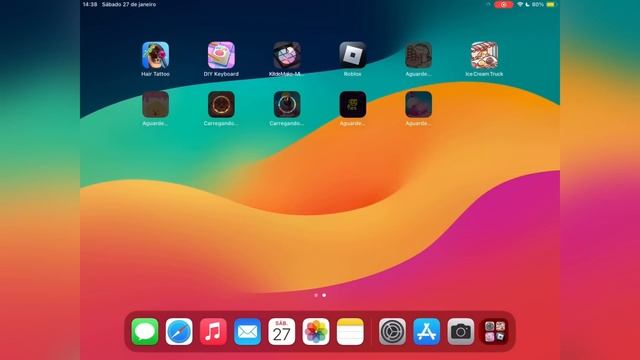The width and height of the screenshot is (640, 360).
Task: Open the Hair Tattoo app
Action: [x=155, y=55]
